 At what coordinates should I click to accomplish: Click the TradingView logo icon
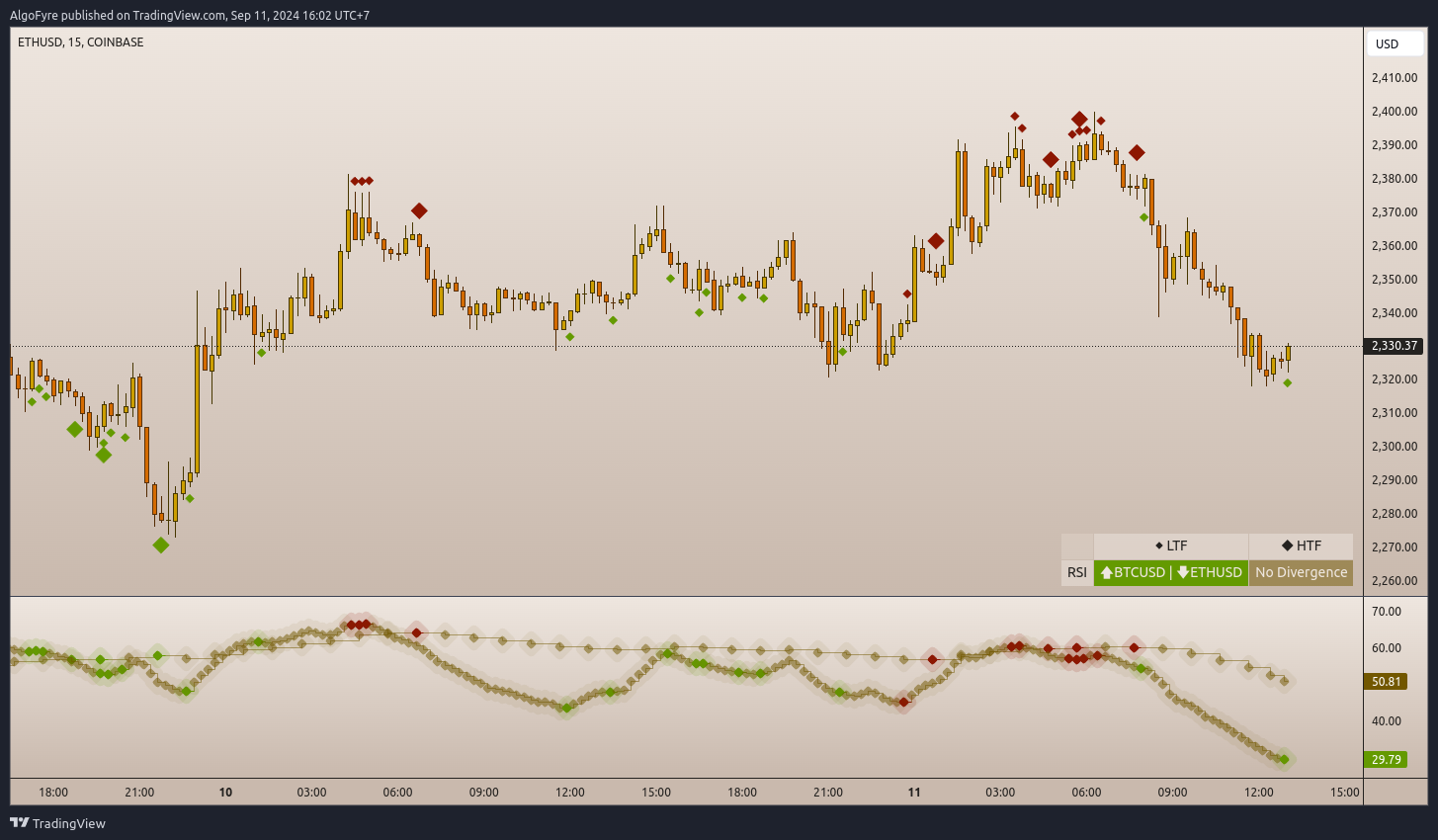[x=19, y=822]
